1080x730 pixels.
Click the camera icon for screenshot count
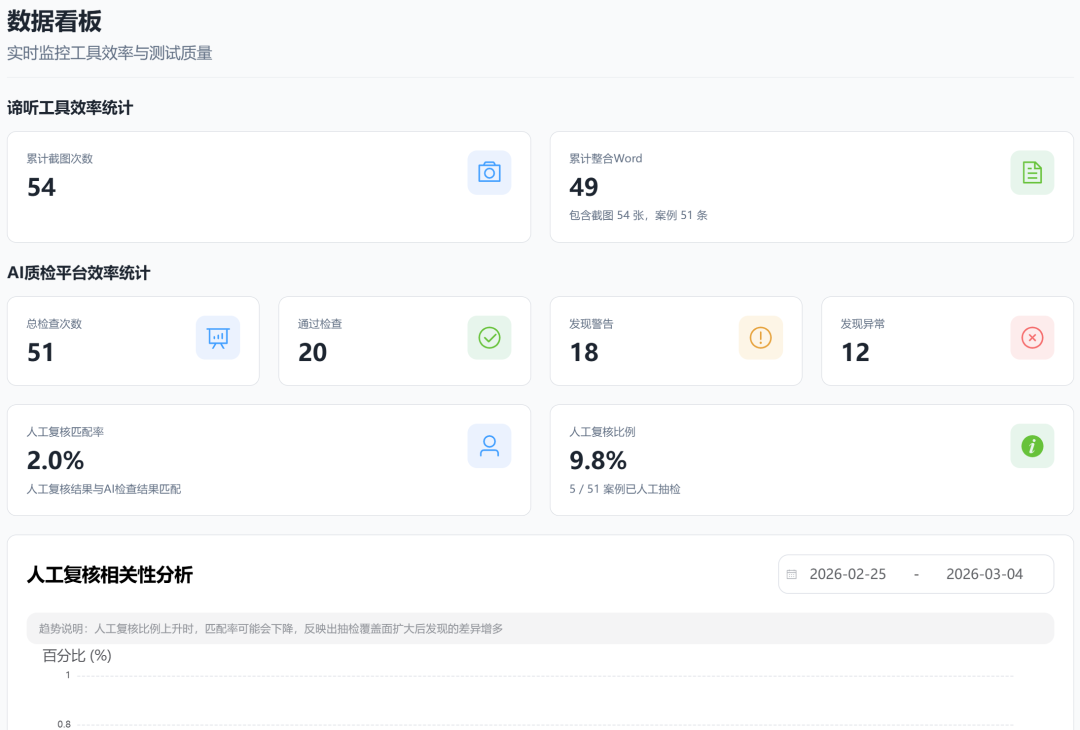click(x=489, y=172)
